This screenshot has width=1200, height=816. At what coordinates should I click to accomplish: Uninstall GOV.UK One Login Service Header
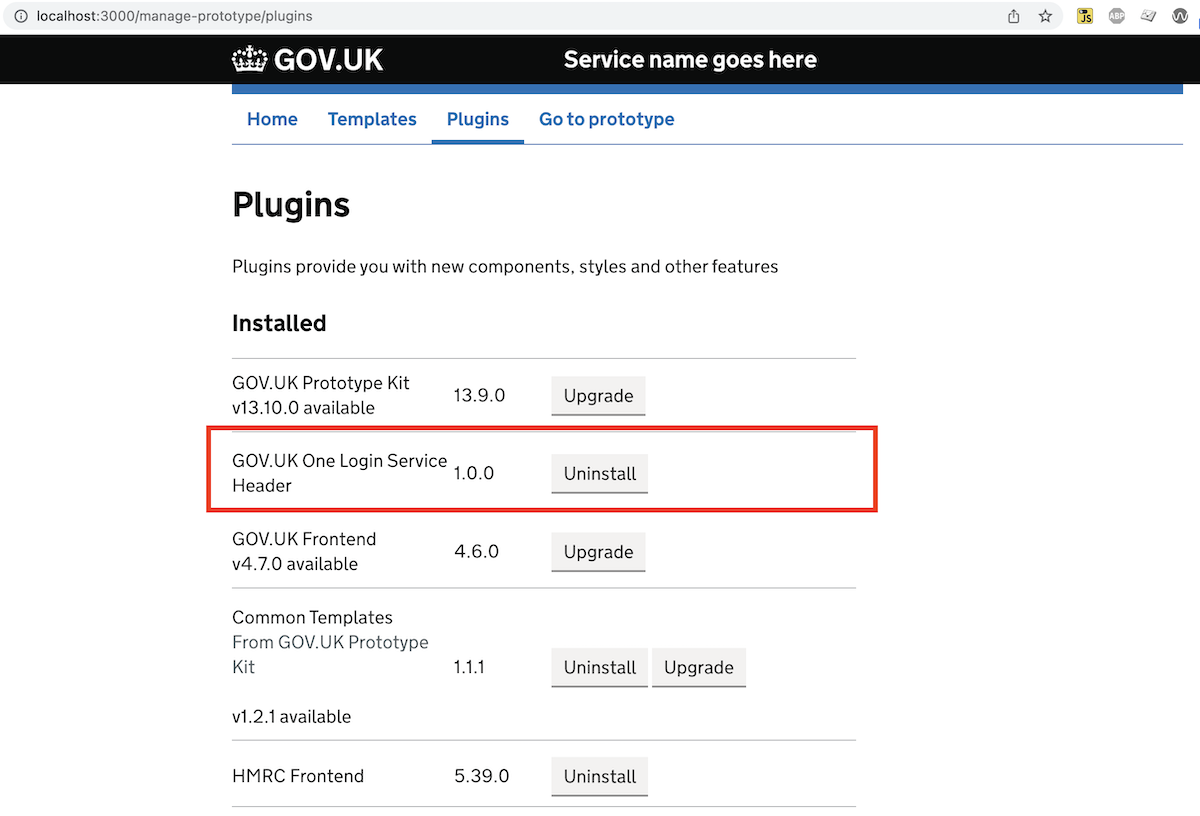tap(600, 474)
